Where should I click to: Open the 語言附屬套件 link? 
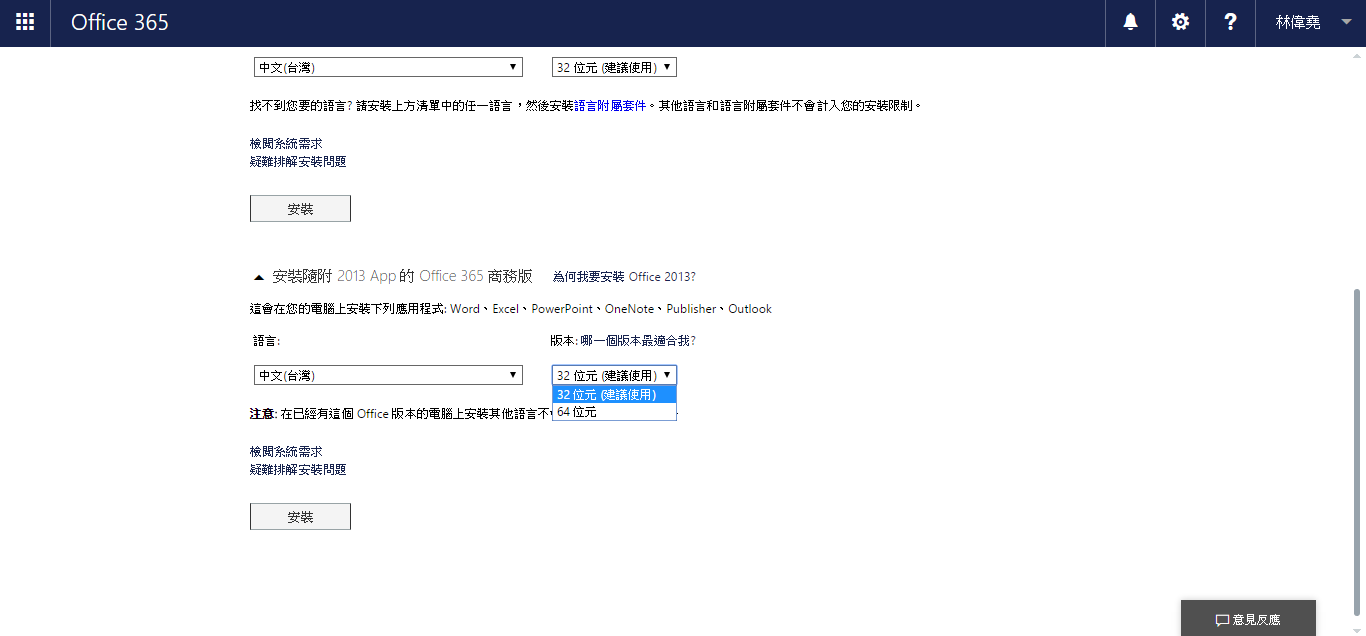pyautogui.click(x=610, y=105)
